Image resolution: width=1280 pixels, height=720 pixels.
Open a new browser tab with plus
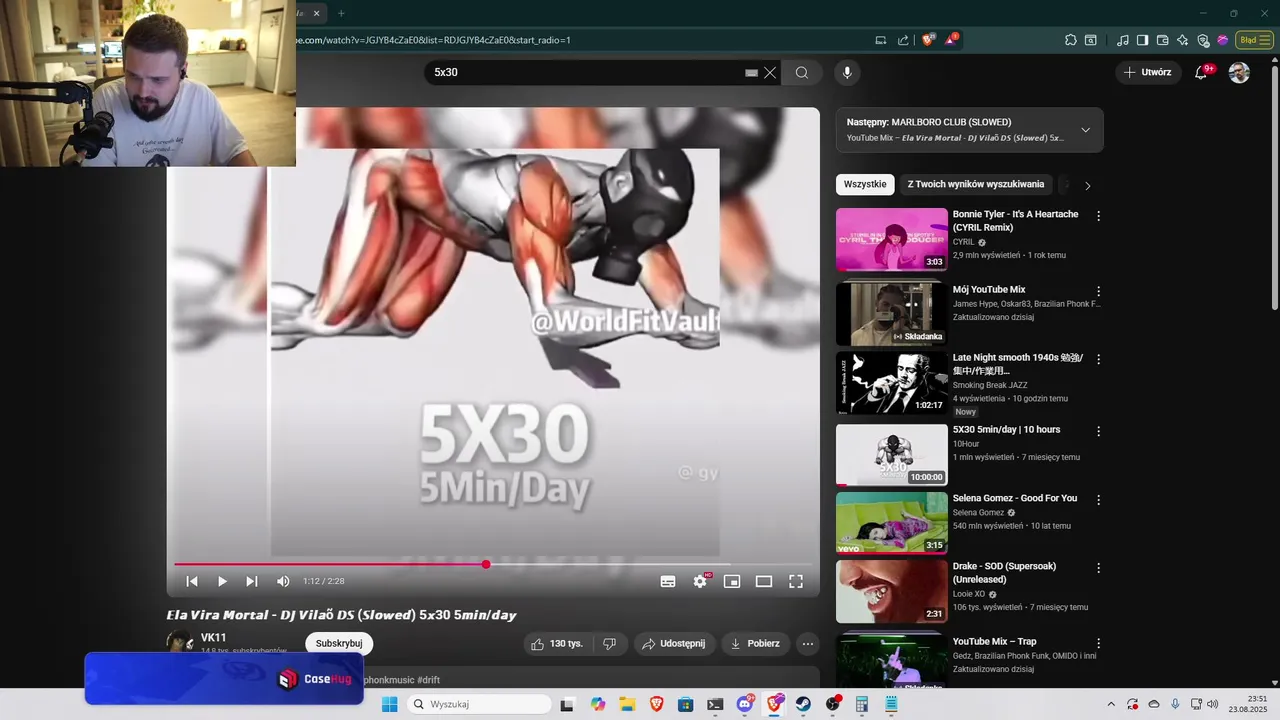pyautogui.click(x=341, y=13)
